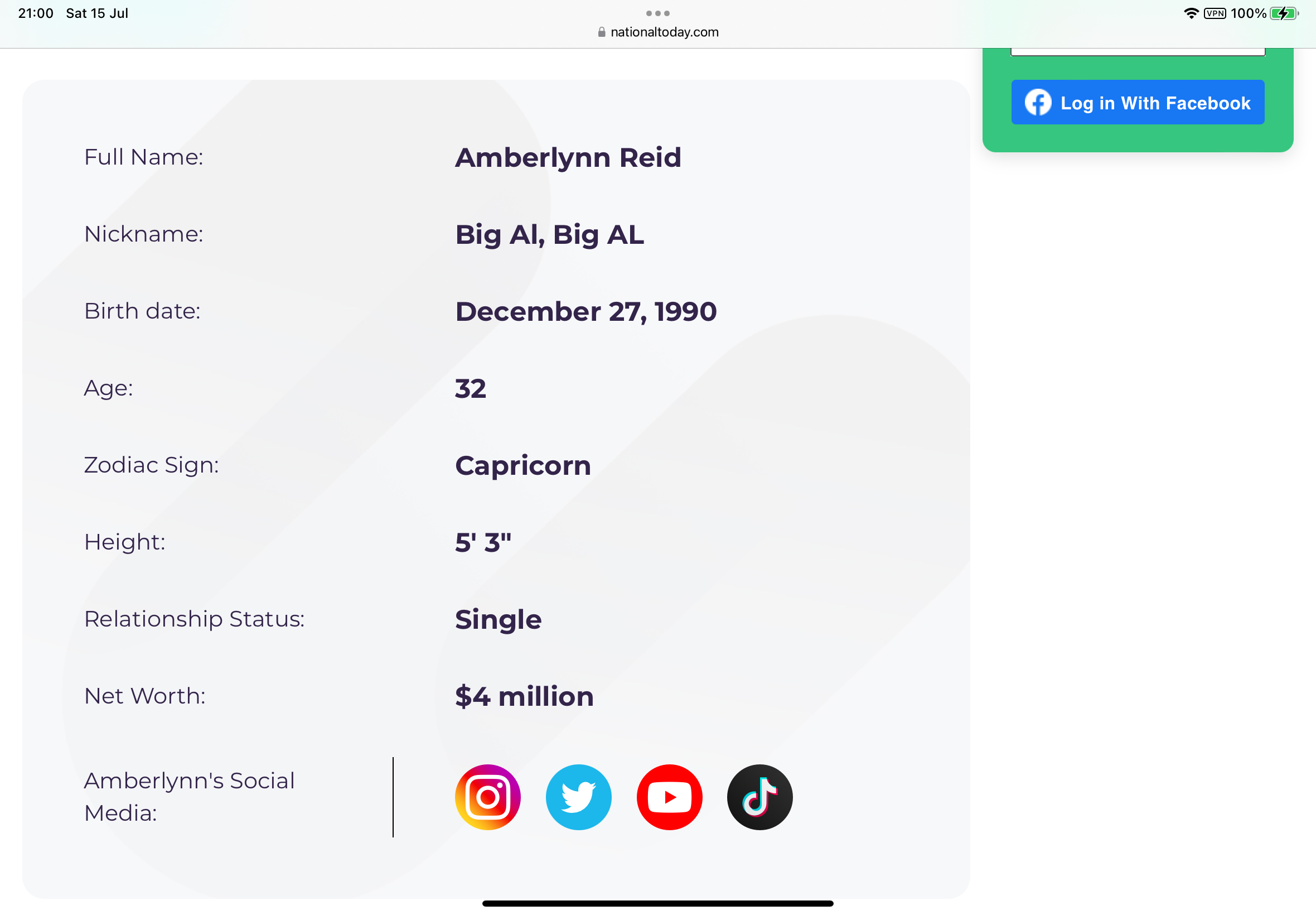Select birth date December 27, 1990
This screenshot has width=1316, height=915.
[x=586, y=312]
